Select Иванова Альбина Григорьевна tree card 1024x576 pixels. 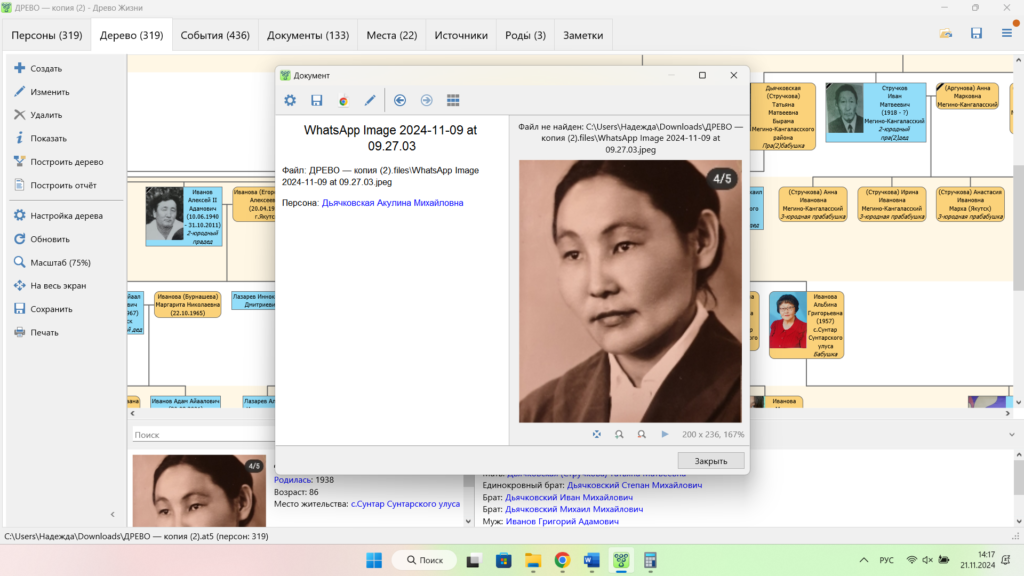click(805, 325)
